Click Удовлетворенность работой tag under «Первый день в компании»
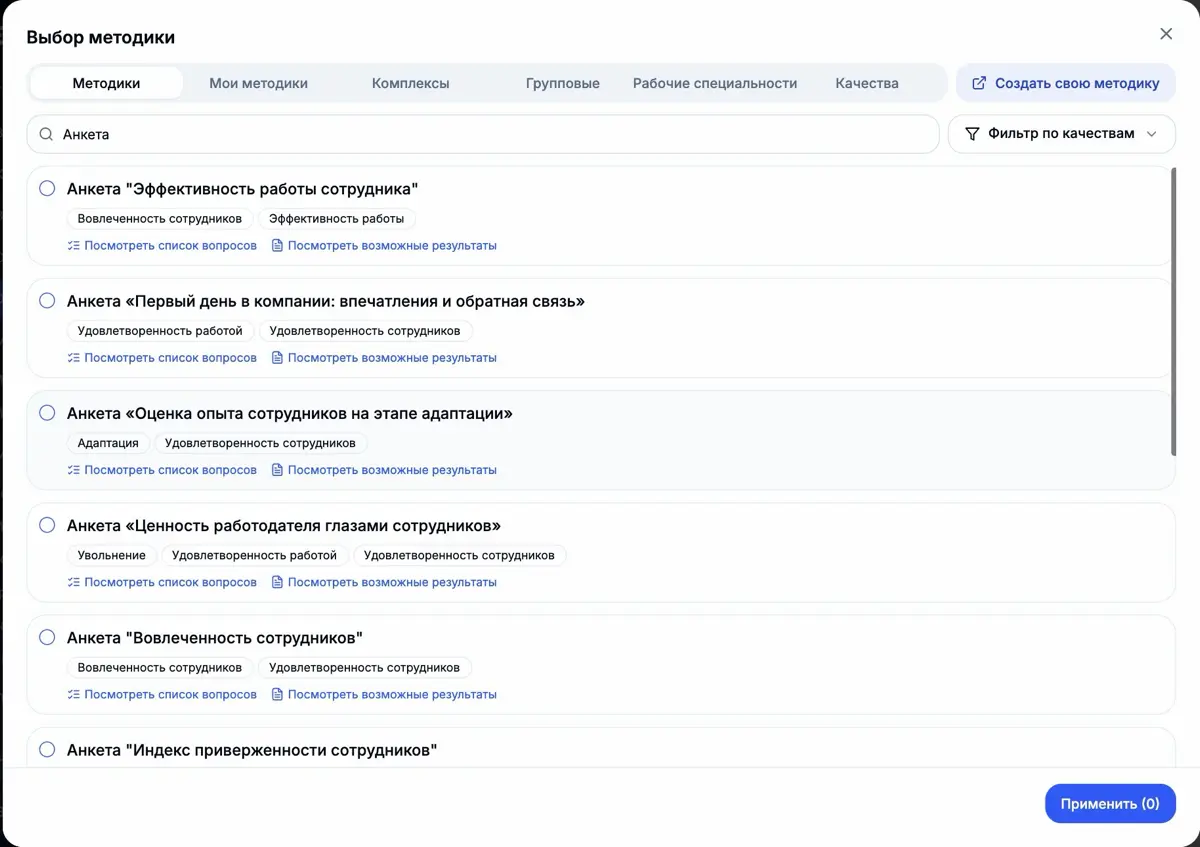Screen dimensions: 1200x847 click(x=160, y=330)
